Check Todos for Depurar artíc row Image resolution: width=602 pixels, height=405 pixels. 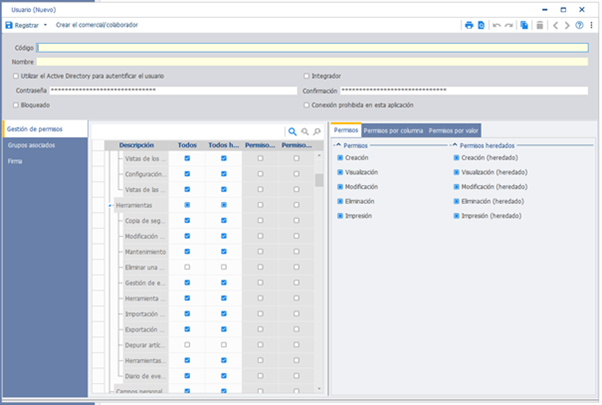(187, 345)
